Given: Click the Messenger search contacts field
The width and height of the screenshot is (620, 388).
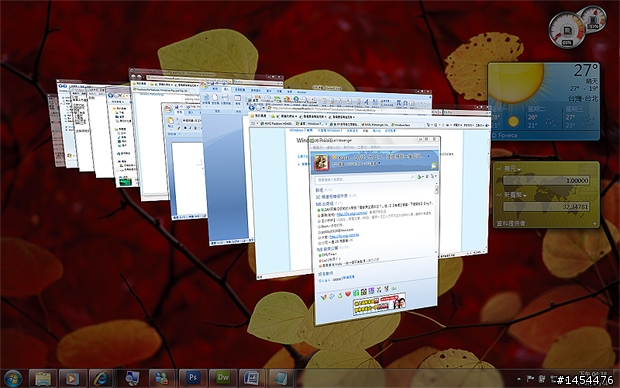Looking at the screenshot, I should tap(365, 179).
